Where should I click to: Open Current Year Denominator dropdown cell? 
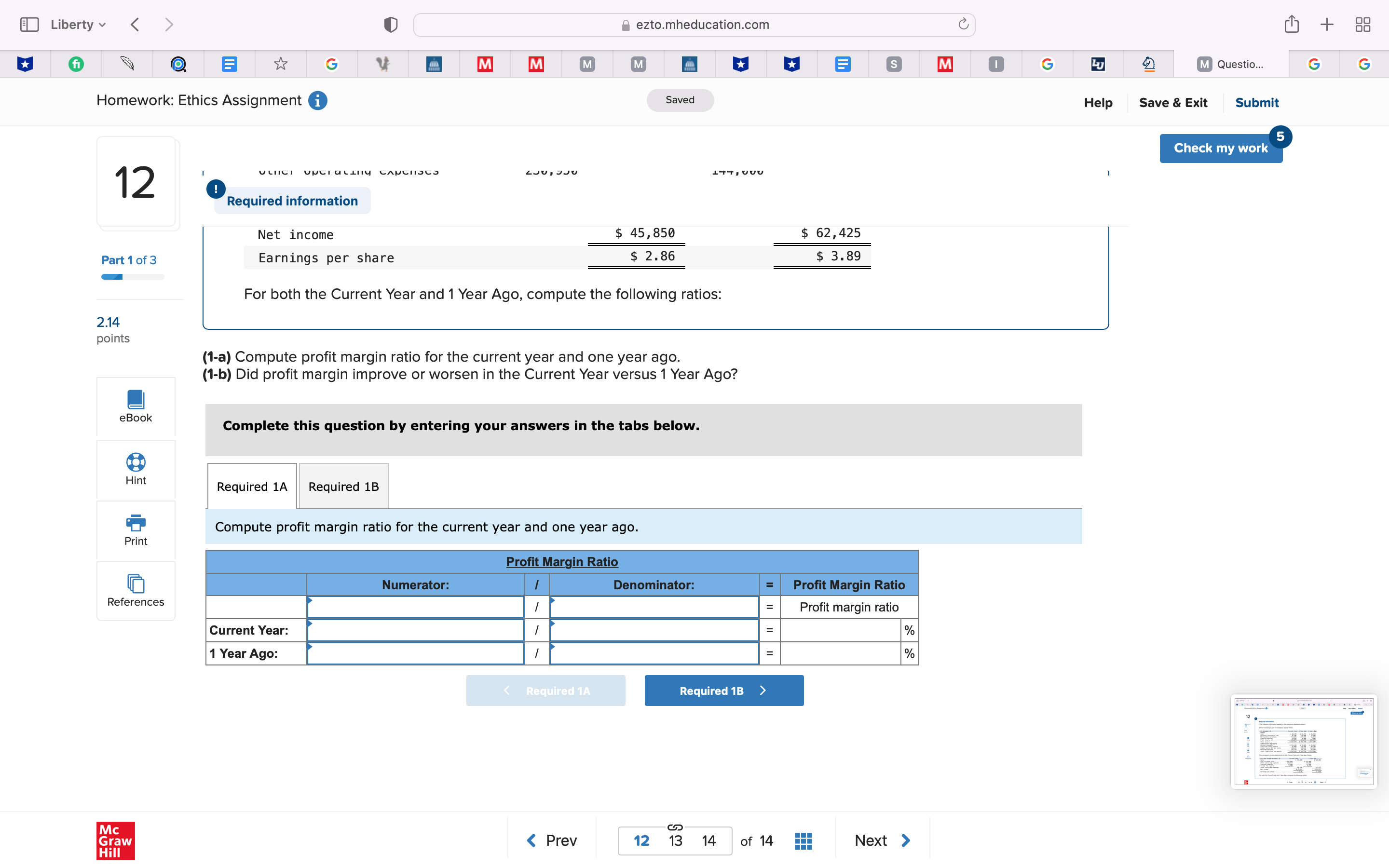coord(654,630)
